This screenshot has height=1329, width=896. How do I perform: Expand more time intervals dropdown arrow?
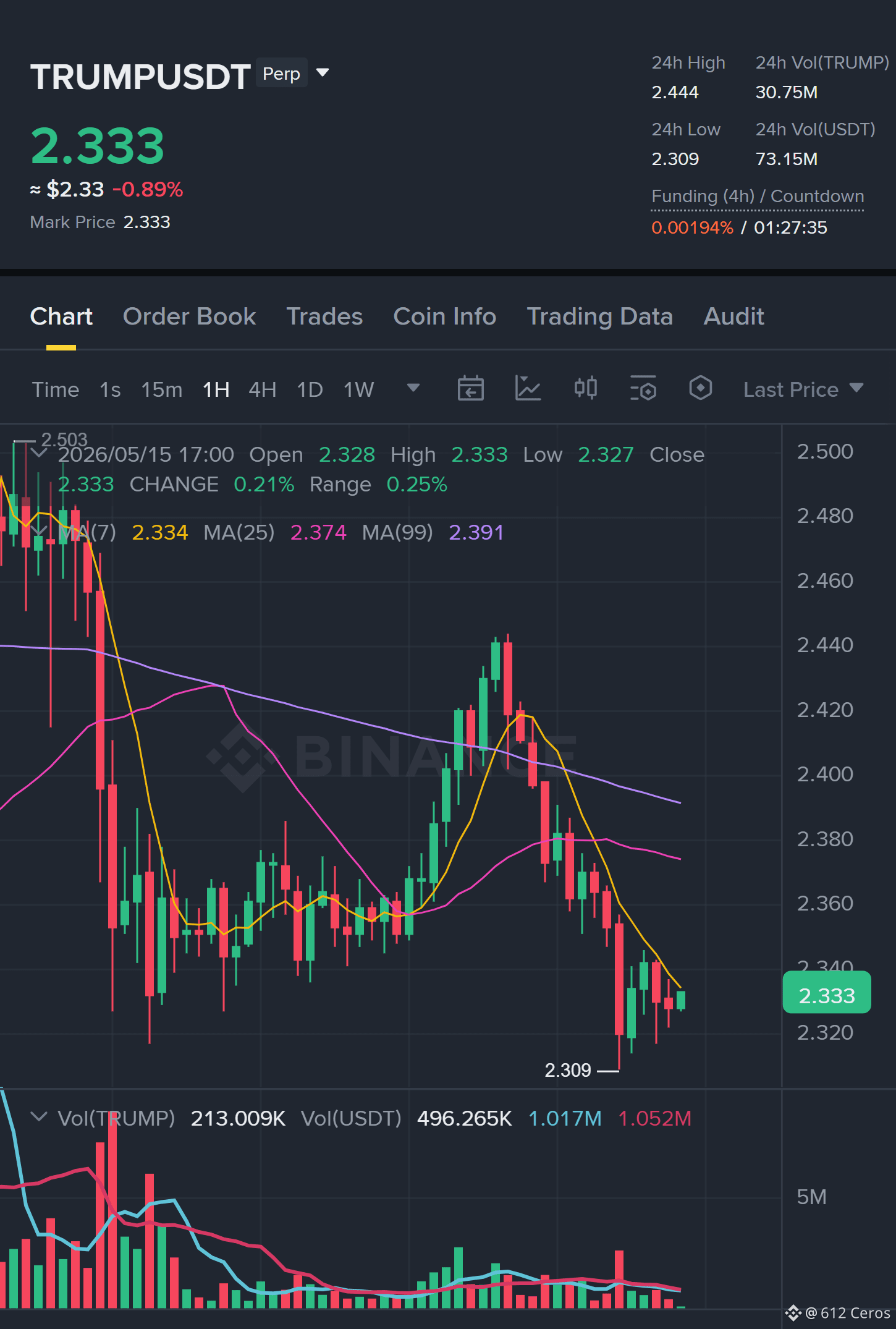413,388
